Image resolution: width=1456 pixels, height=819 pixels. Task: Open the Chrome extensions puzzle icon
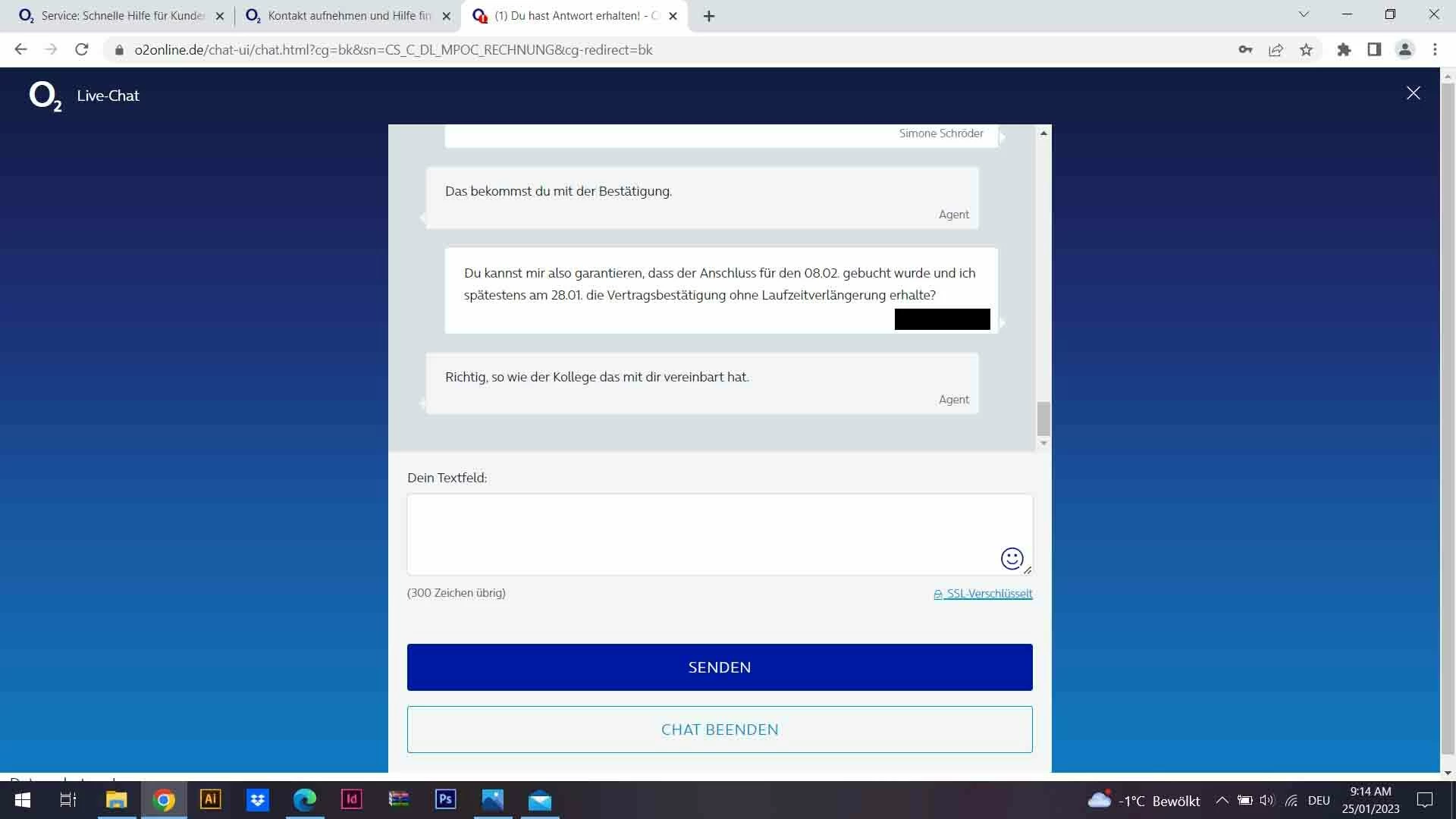click(1344, 50)
